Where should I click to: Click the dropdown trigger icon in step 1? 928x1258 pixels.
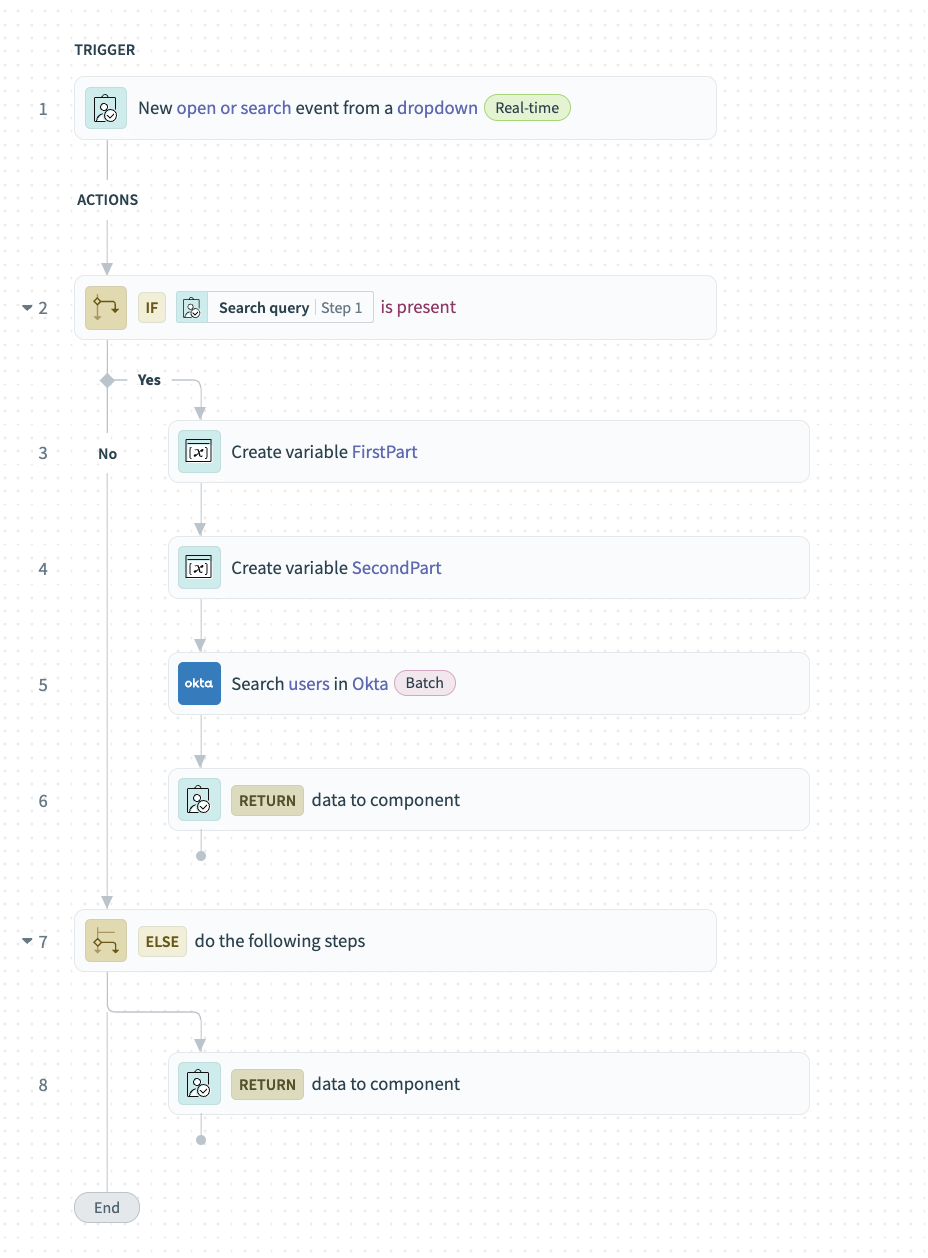105,107
